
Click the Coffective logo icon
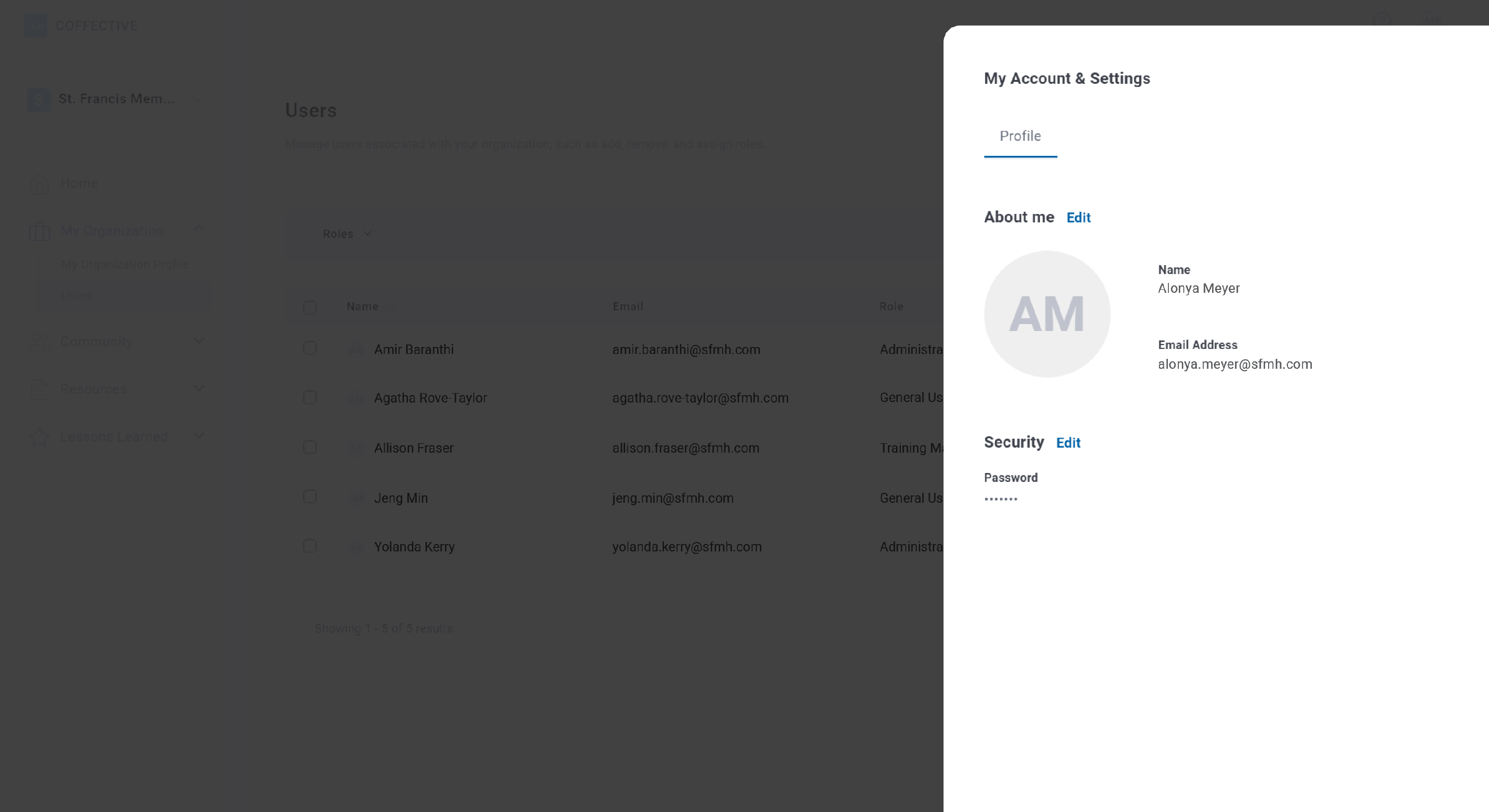[35, 25]
